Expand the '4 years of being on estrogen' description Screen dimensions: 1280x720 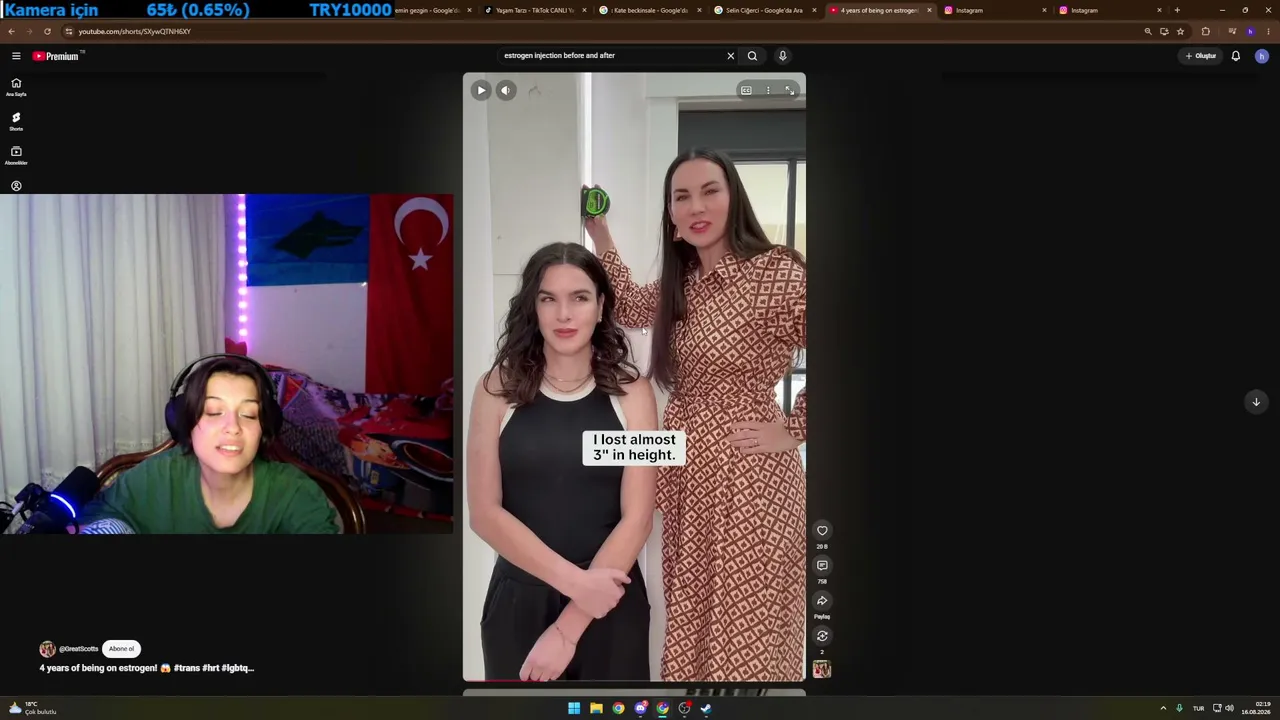click(147, 668)
